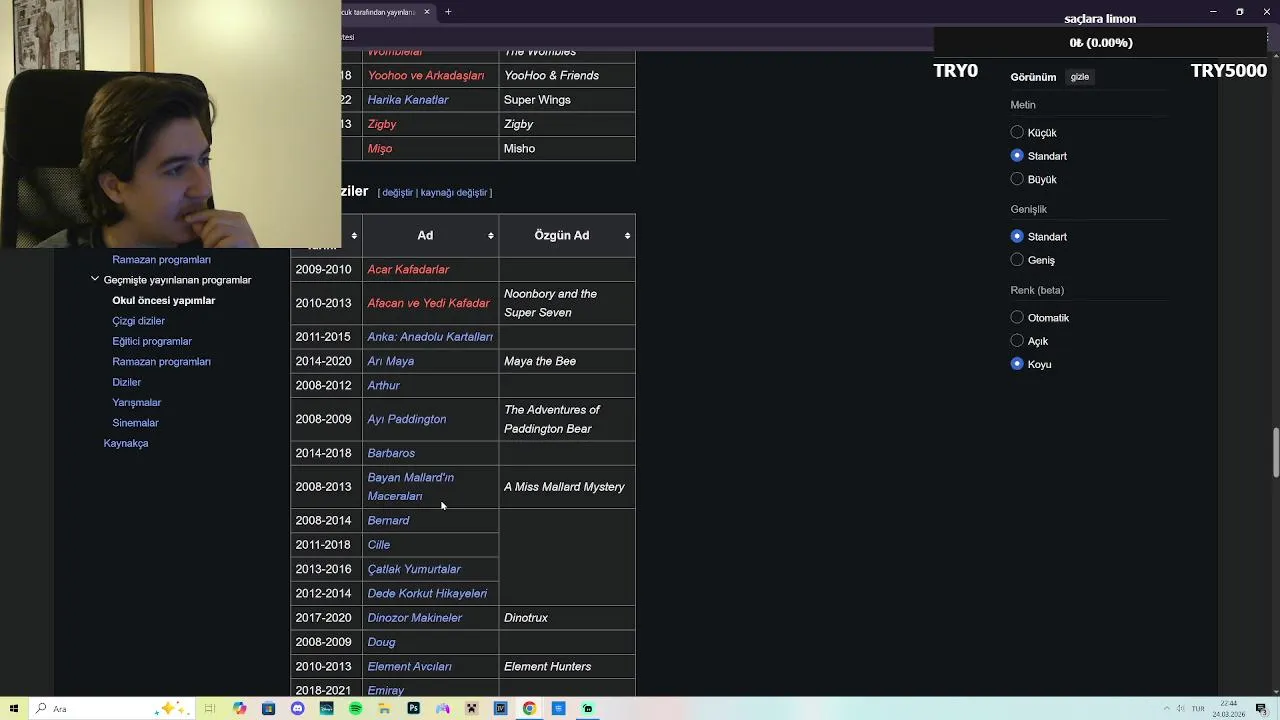Open the Cille link
The image size is (1280, 720).
click(x=378, y=545)
